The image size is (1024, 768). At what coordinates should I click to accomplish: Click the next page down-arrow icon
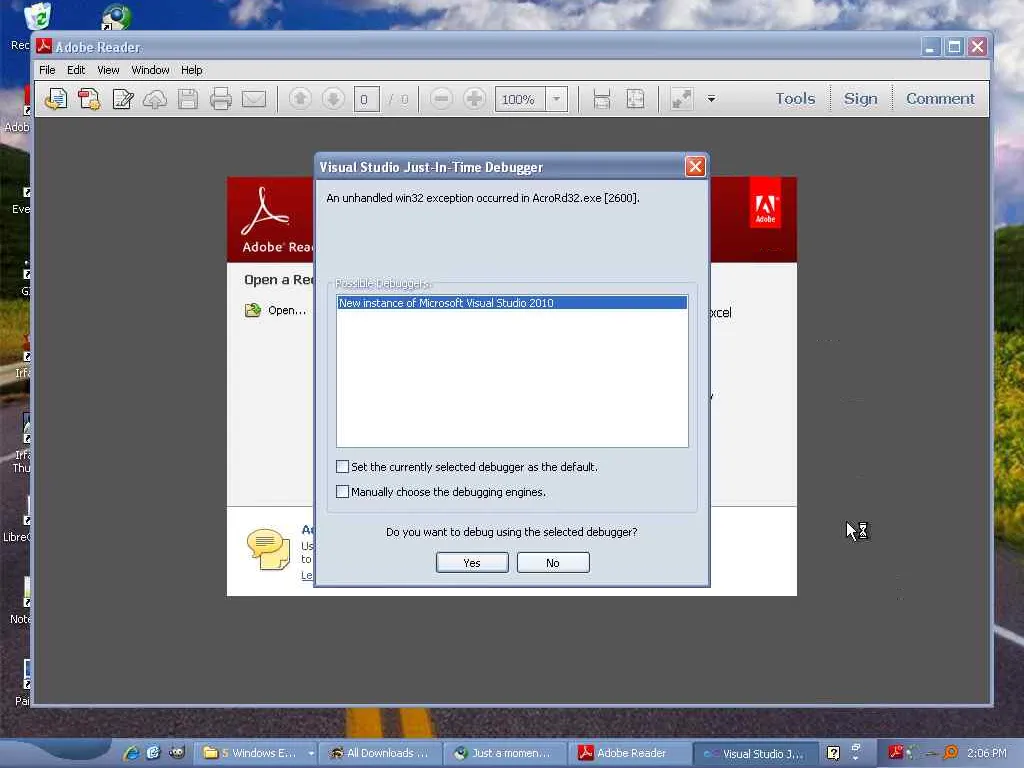[333, 99]
